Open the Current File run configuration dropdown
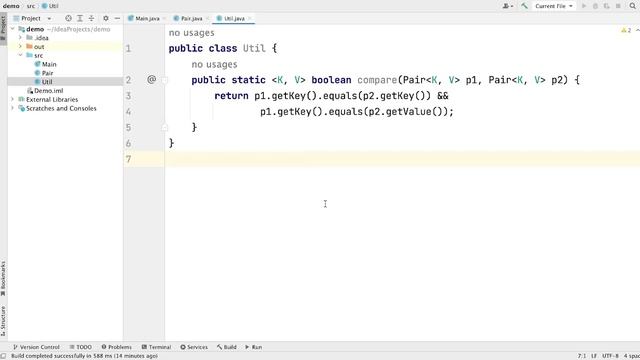 pos(554,6)
